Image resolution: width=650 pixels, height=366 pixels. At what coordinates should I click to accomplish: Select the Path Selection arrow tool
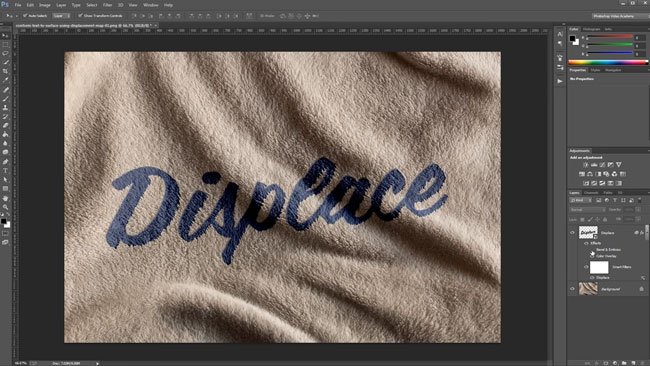pos(5,180)
